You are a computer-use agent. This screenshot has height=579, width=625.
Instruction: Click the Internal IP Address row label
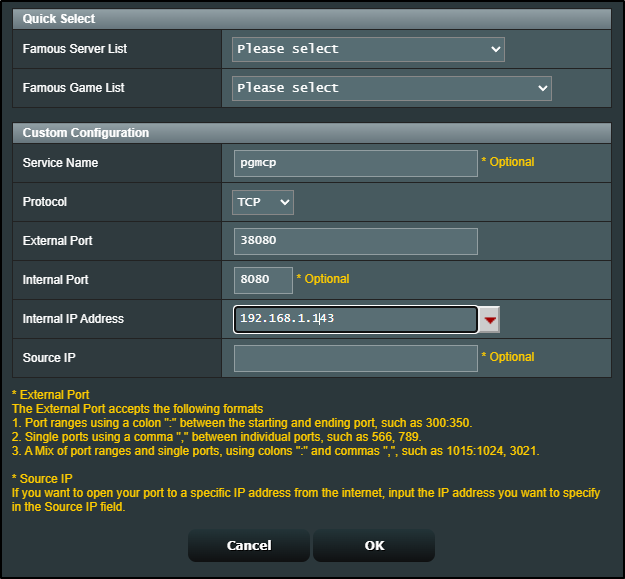click(73, 319)
